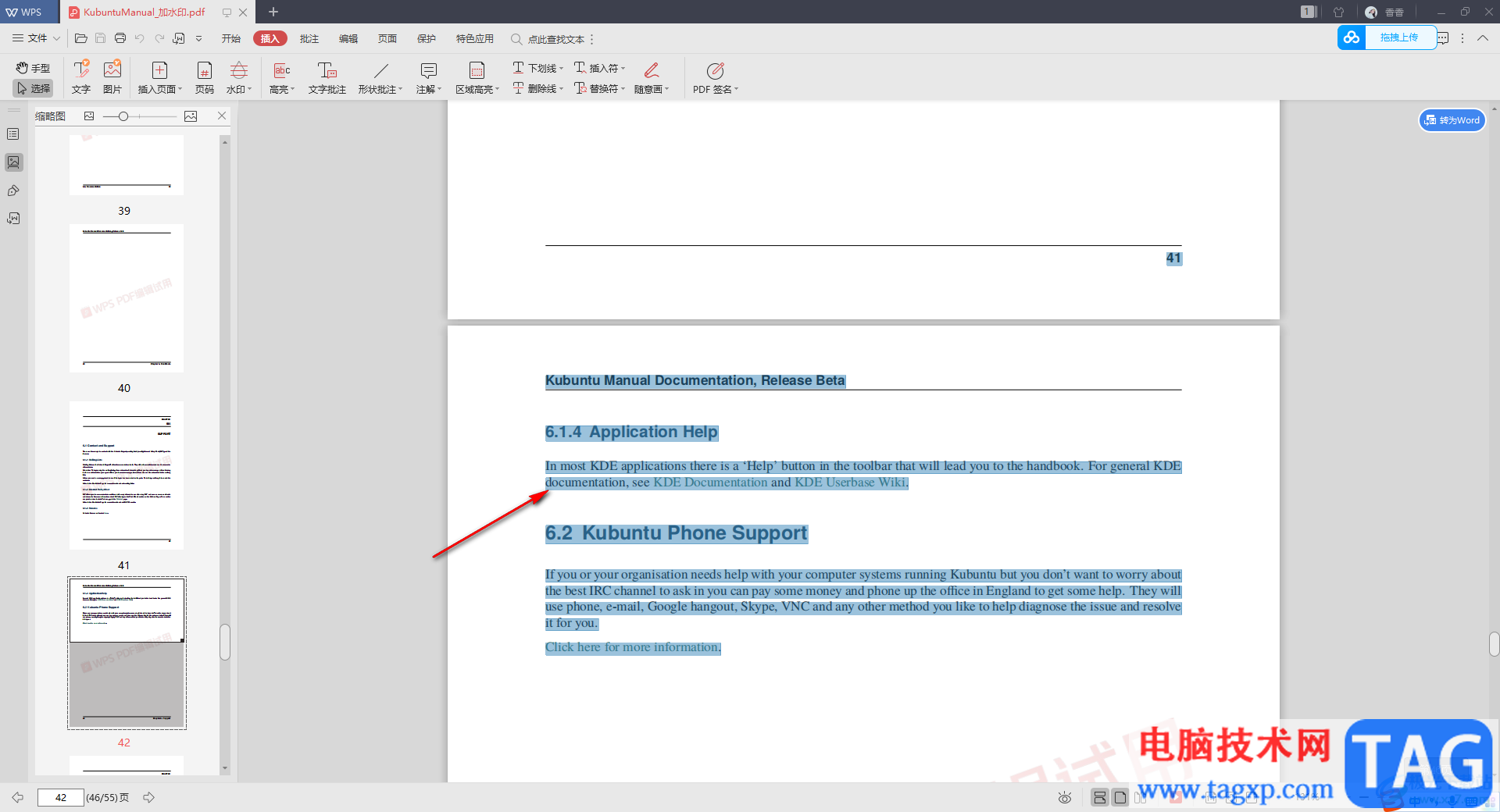This screenshot has height=812, width=1500.
Task: Open the signatures panel in sidebar
Action: click(x=13, y=219)
